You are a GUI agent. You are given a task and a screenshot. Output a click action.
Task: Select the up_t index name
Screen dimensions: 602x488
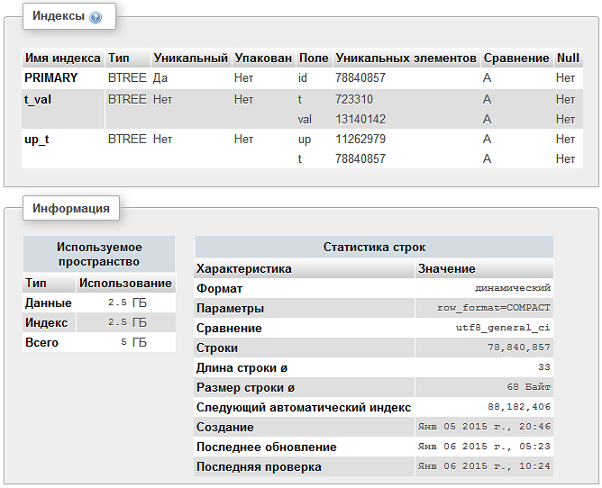[x=36, y=139]
